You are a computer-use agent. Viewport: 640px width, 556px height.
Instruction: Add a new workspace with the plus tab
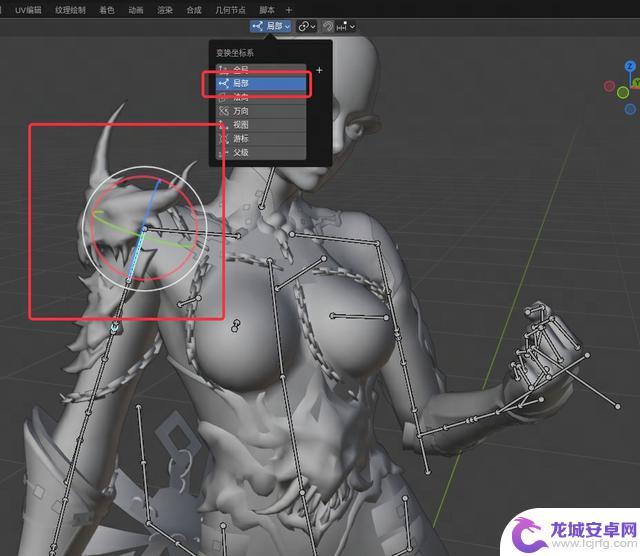point(289,10)
